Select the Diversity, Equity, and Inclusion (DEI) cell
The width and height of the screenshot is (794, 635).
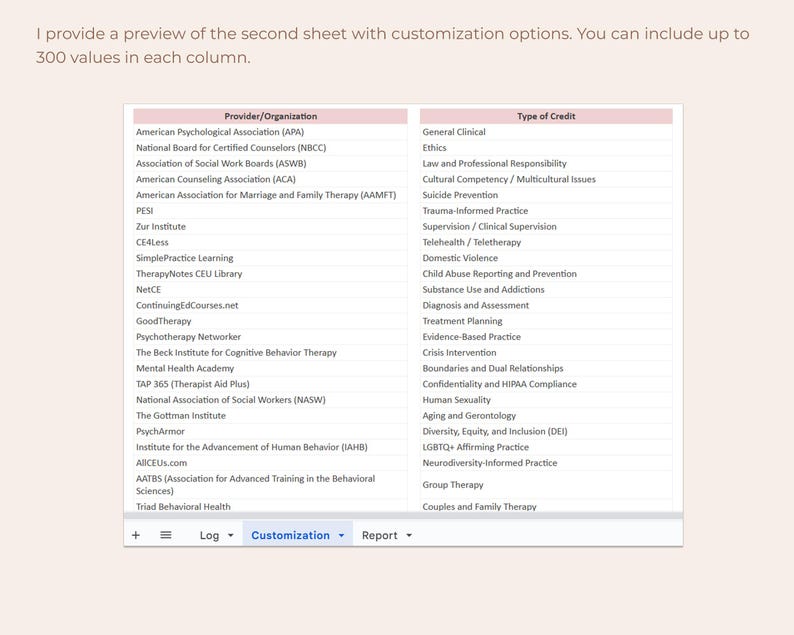point(546,431)
